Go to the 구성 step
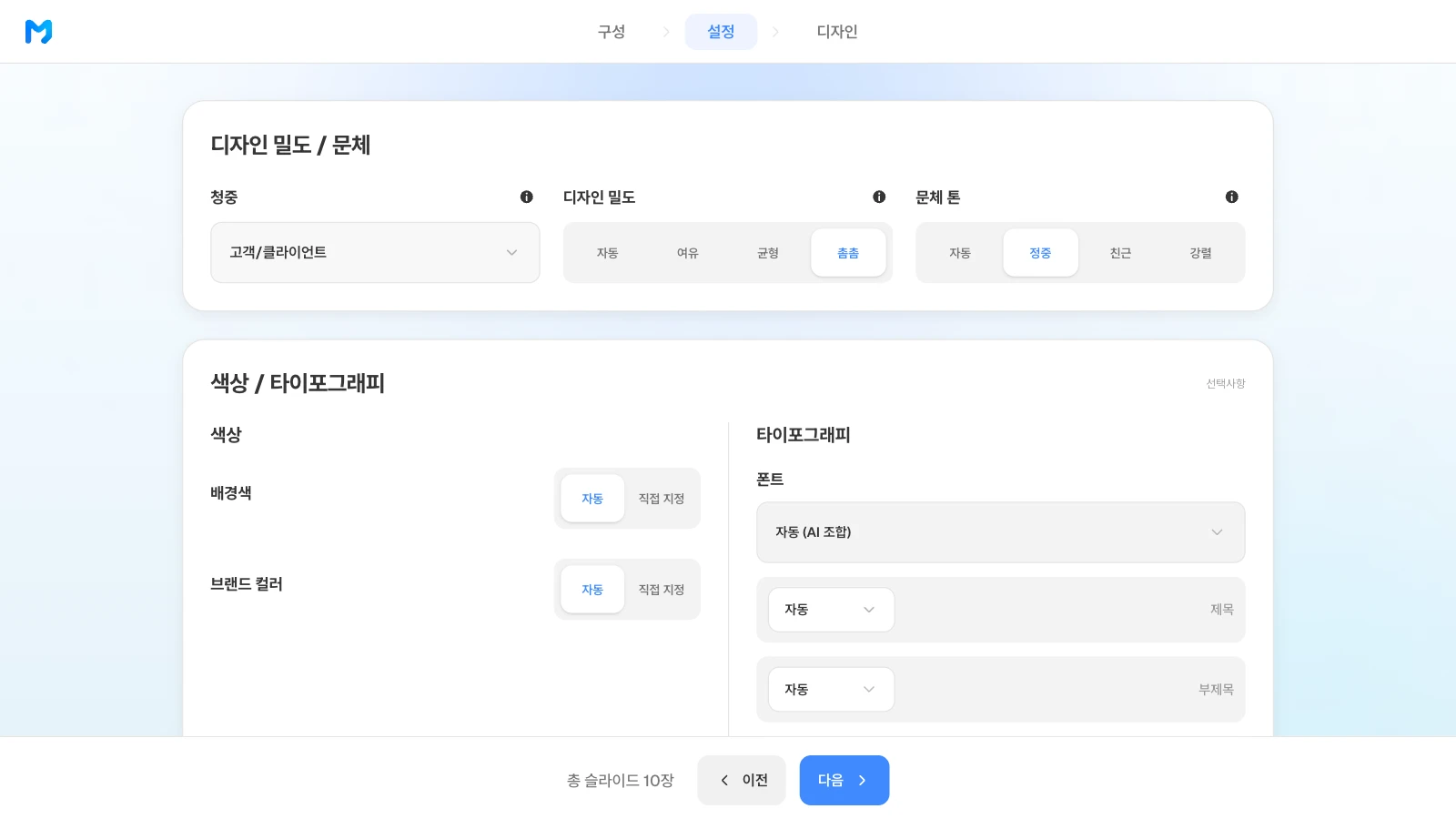1456x819 pixels. (612, 32)
